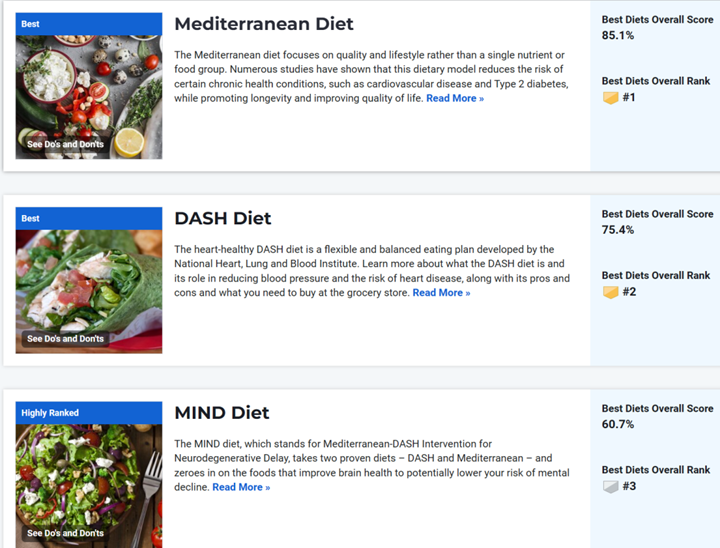Click Read More for MIND Diet
The image size is (720, 548).
pyautogui.click(x=241, y=487)
